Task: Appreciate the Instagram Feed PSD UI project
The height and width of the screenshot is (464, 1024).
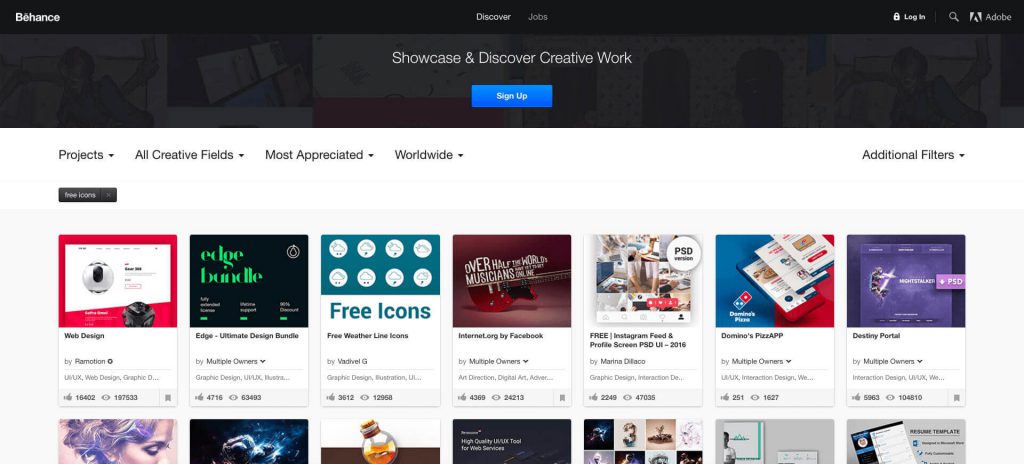Action: click(x=594, y=397)
